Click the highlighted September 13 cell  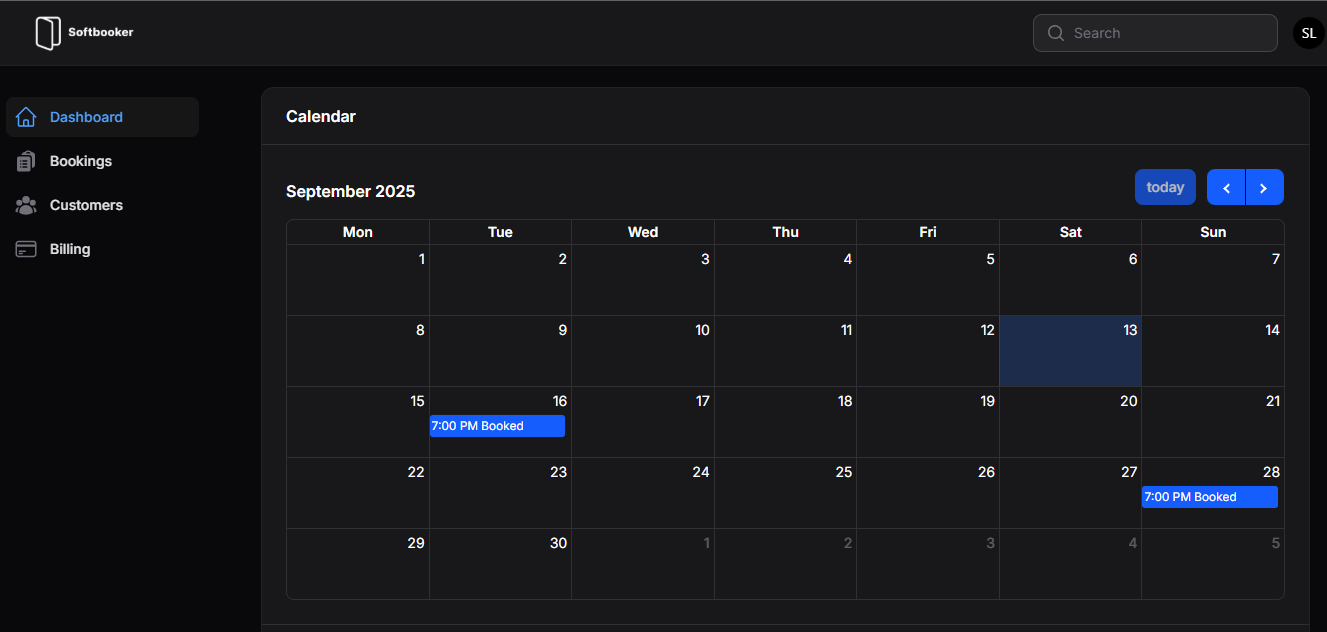pyautogui.click(x=1070, y=351)
